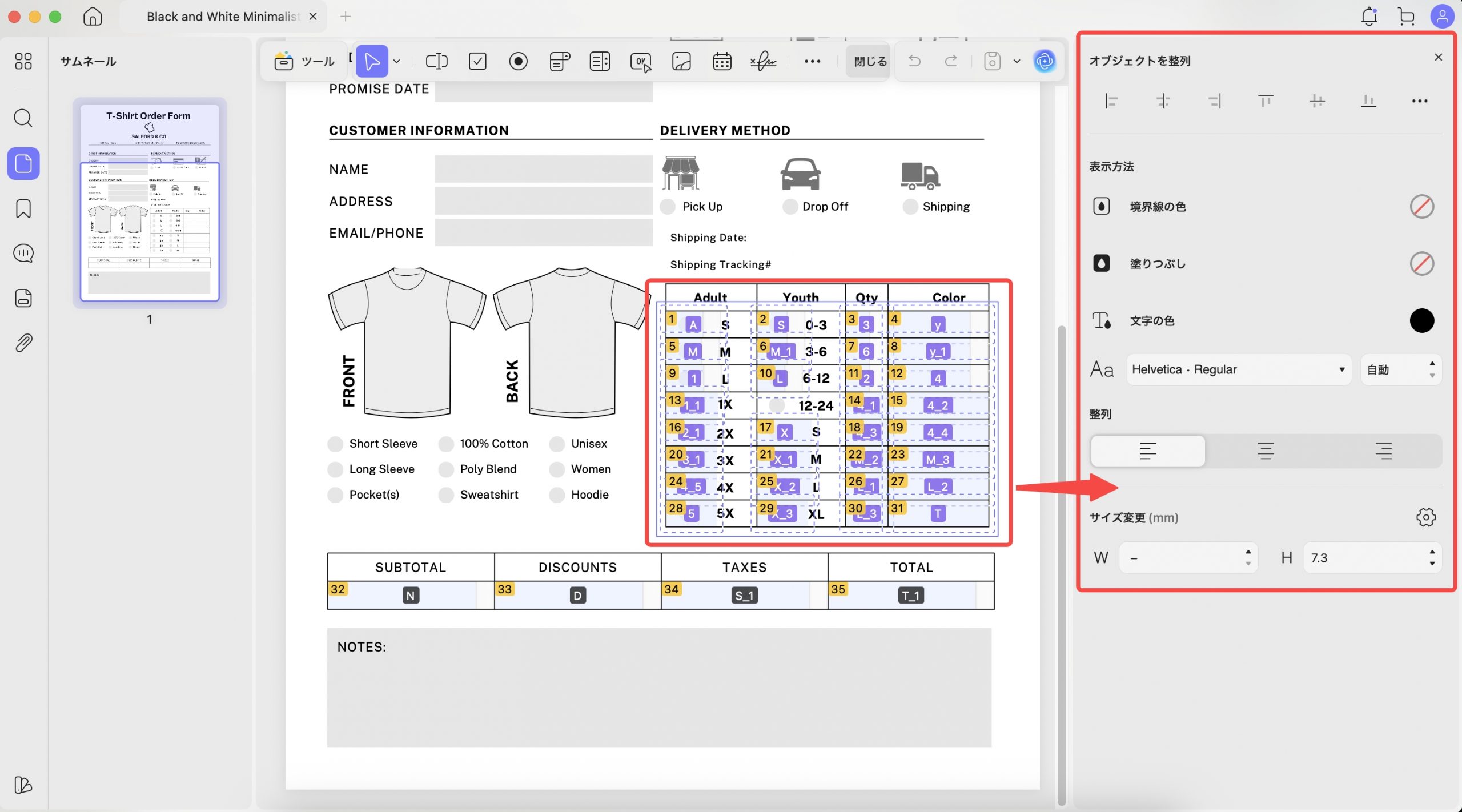Expand the selection tool arrow dropdown
Image resolution: width=1462 pixels, height=812 pixels.
click(397, 61)
